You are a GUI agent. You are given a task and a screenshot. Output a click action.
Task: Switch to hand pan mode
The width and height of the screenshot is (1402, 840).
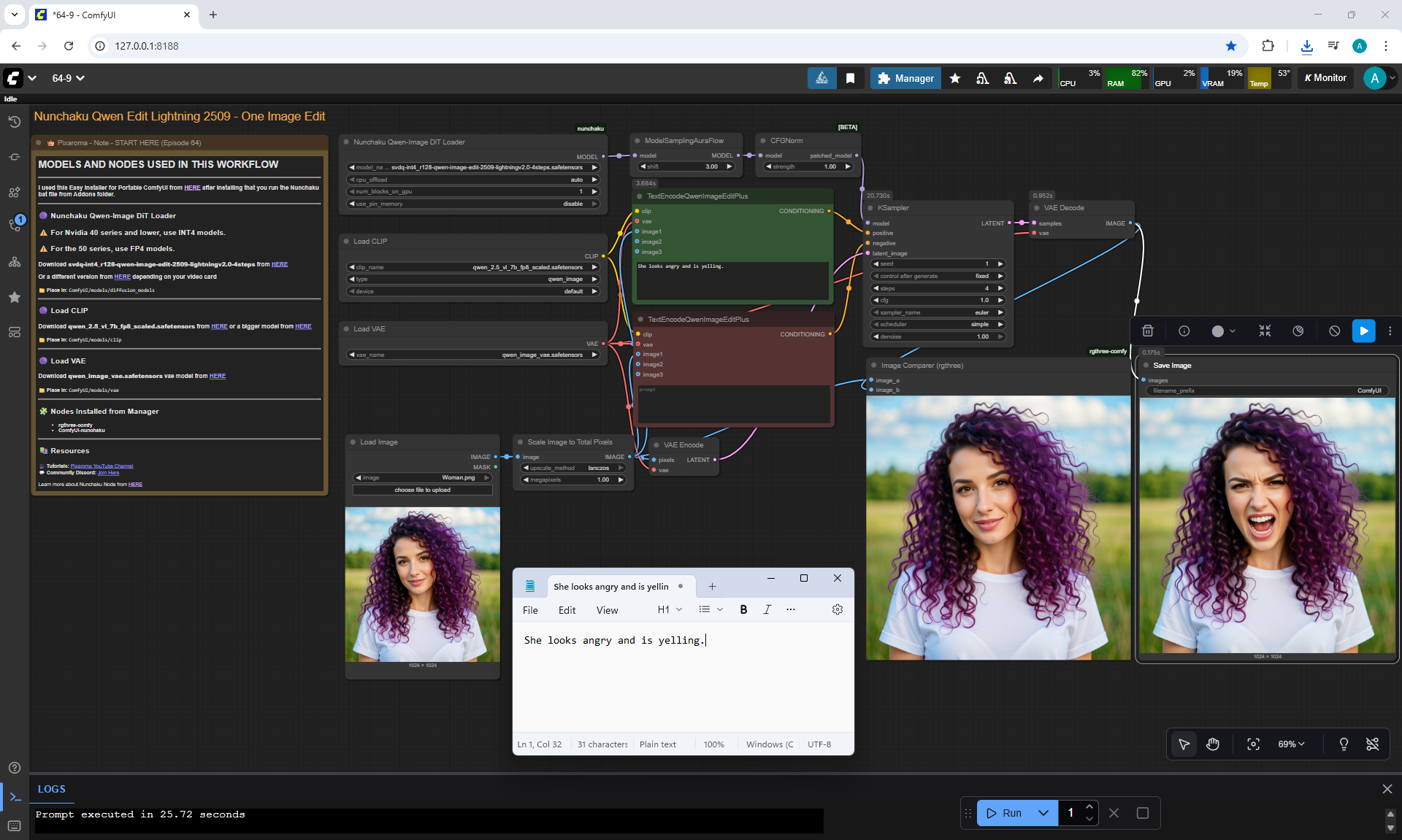[x=1213, y=744]
